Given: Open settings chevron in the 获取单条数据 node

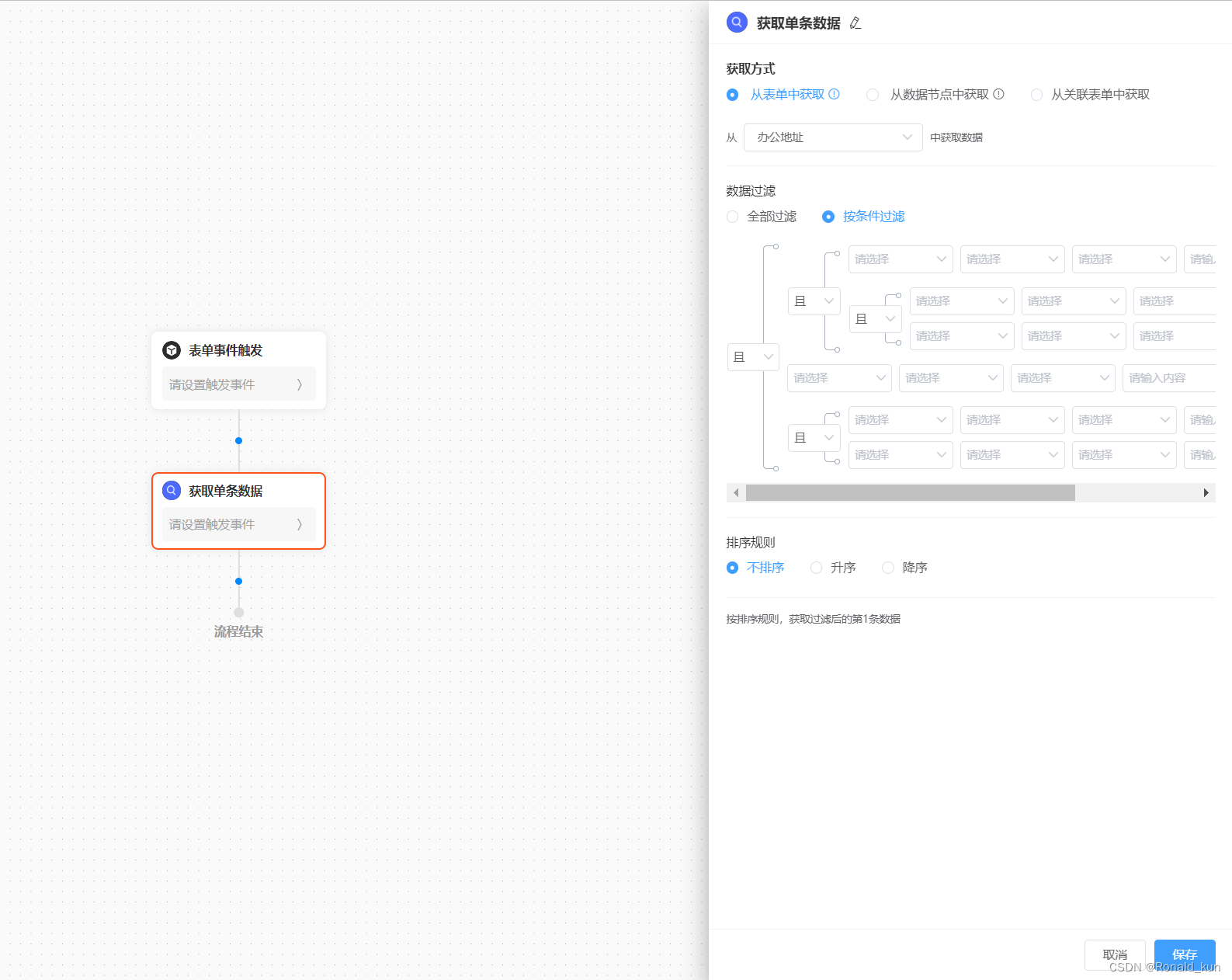Looking at the screenshot, I should click(300, 525).
